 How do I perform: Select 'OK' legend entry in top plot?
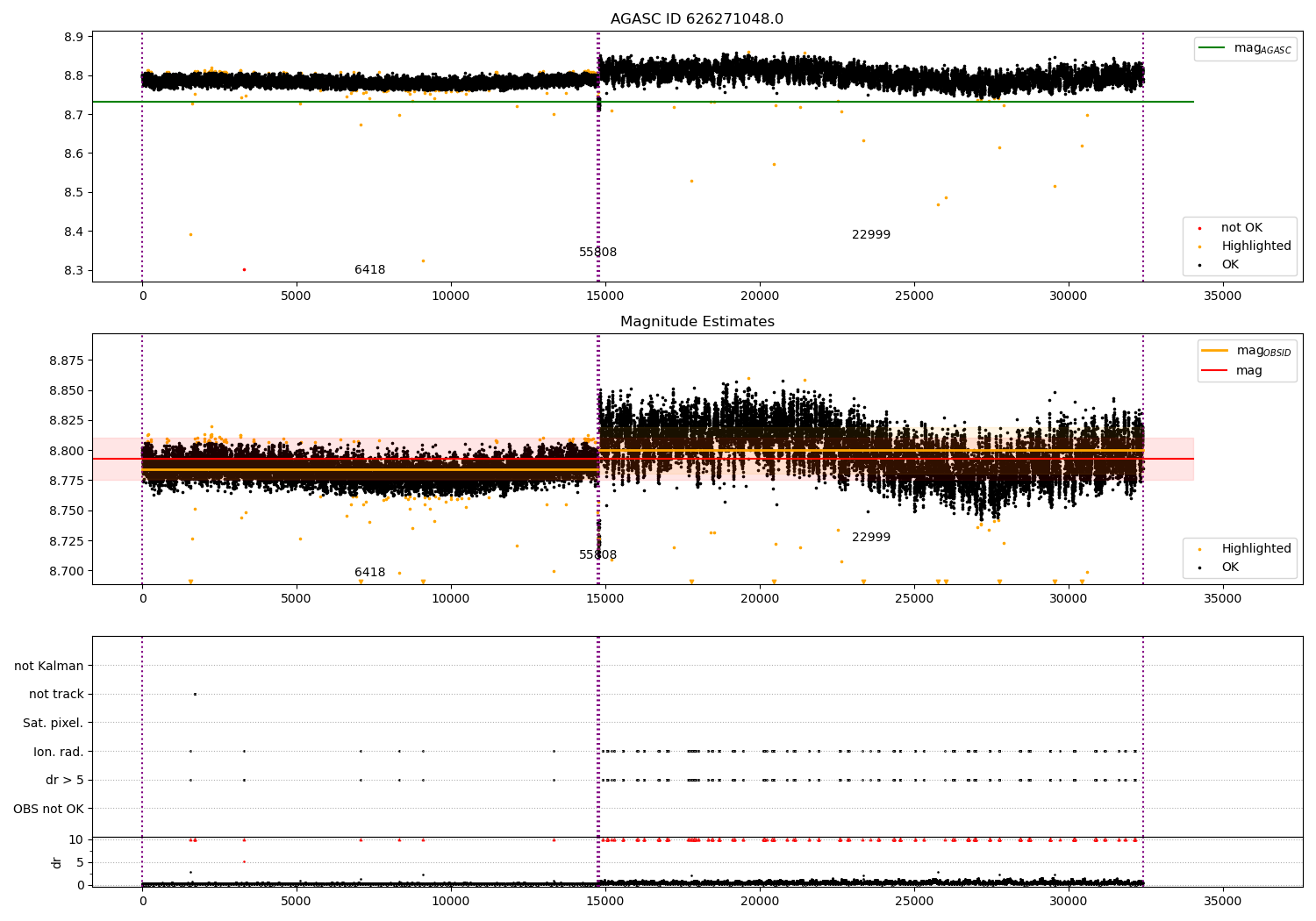coord(1230,265)
